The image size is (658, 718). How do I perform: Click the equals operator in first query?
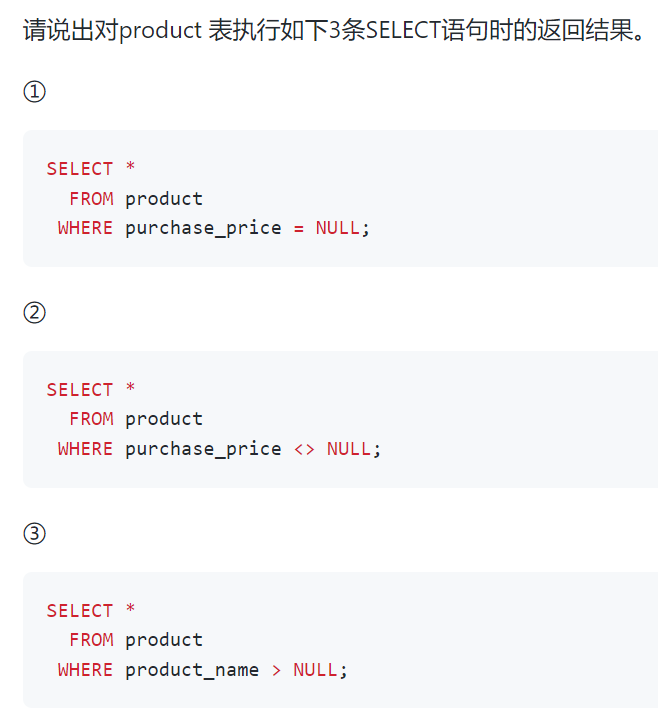pos(299,228)
